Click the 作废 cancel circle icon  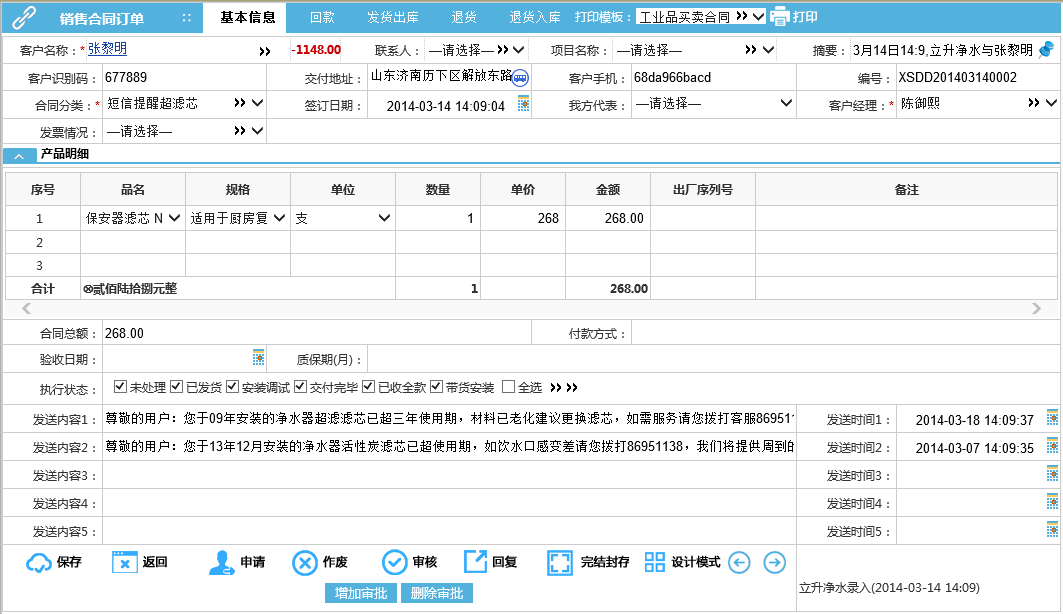305,562
